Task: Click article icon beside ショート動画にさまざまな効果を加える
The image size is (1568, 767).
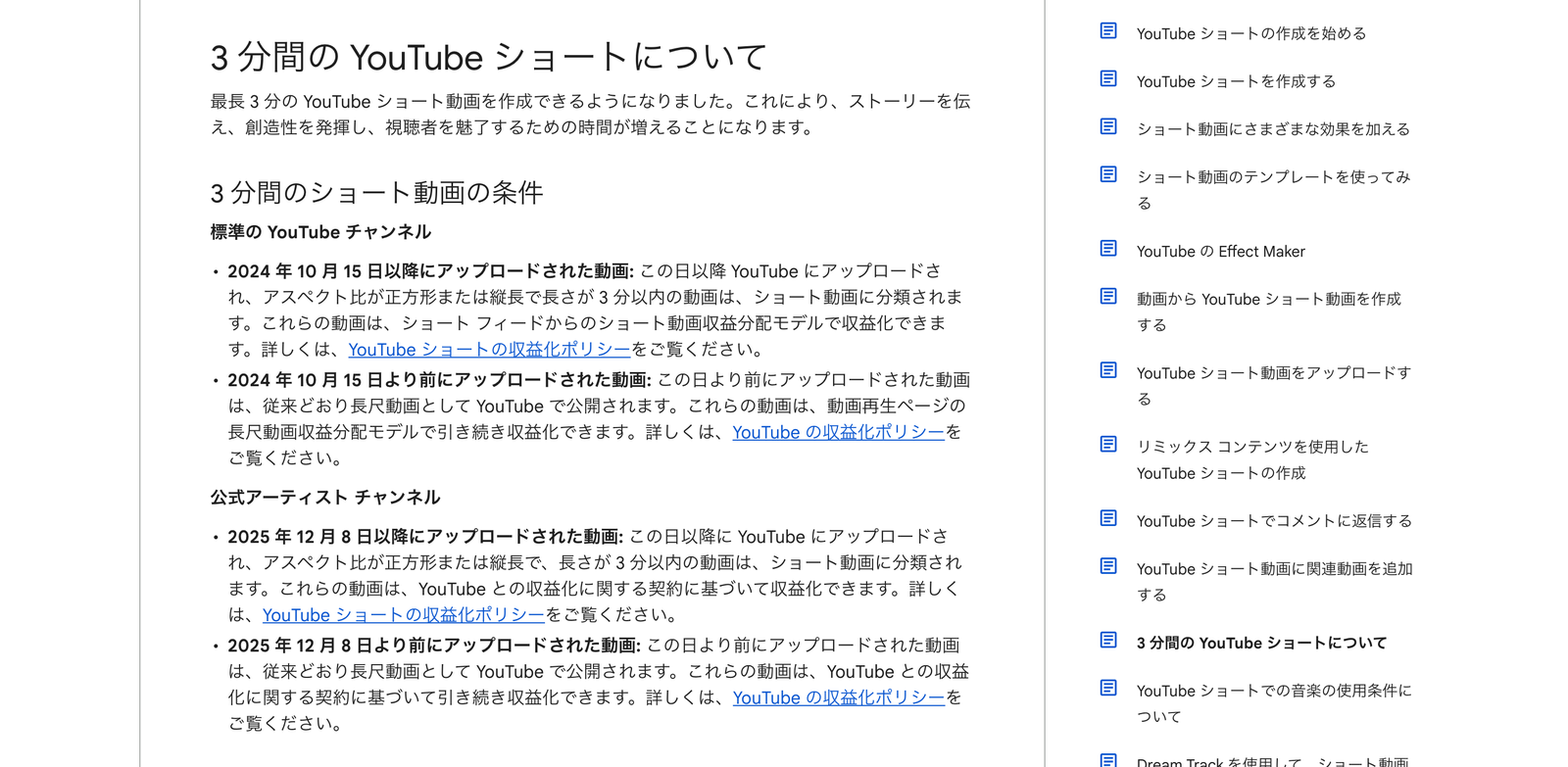Action: (1108, 127)
